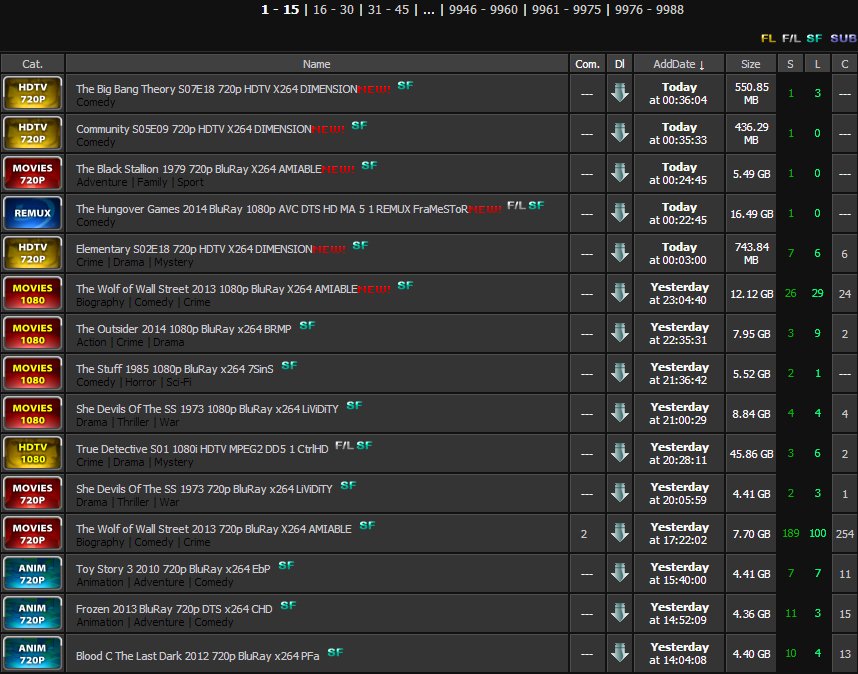
Task: Click the AddDate sort arrow to reverse order
Action: point(703,63)
